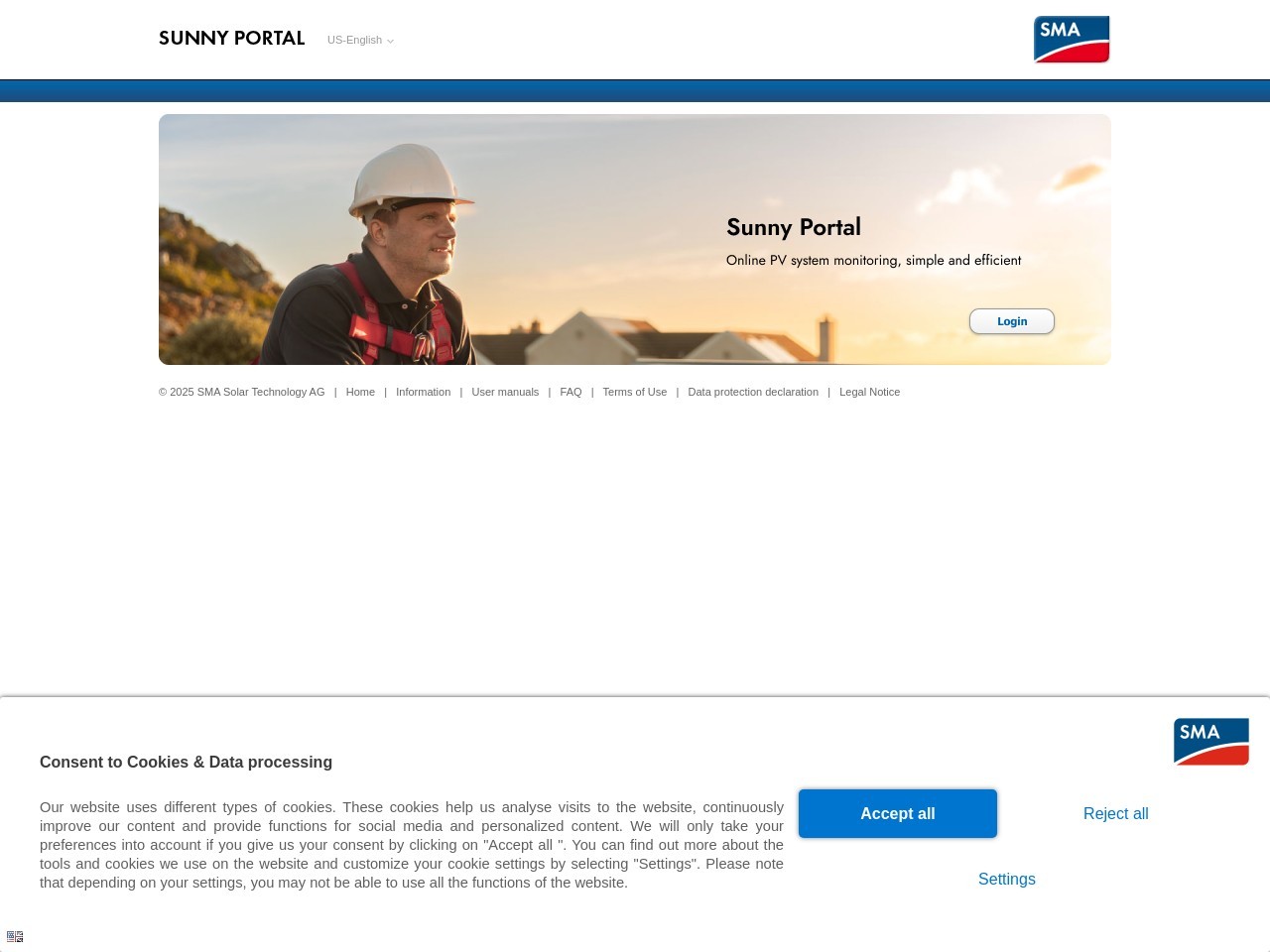View the Terms of Use
Viewport: 1270px width, 952px height.
(x=635, y=392)
